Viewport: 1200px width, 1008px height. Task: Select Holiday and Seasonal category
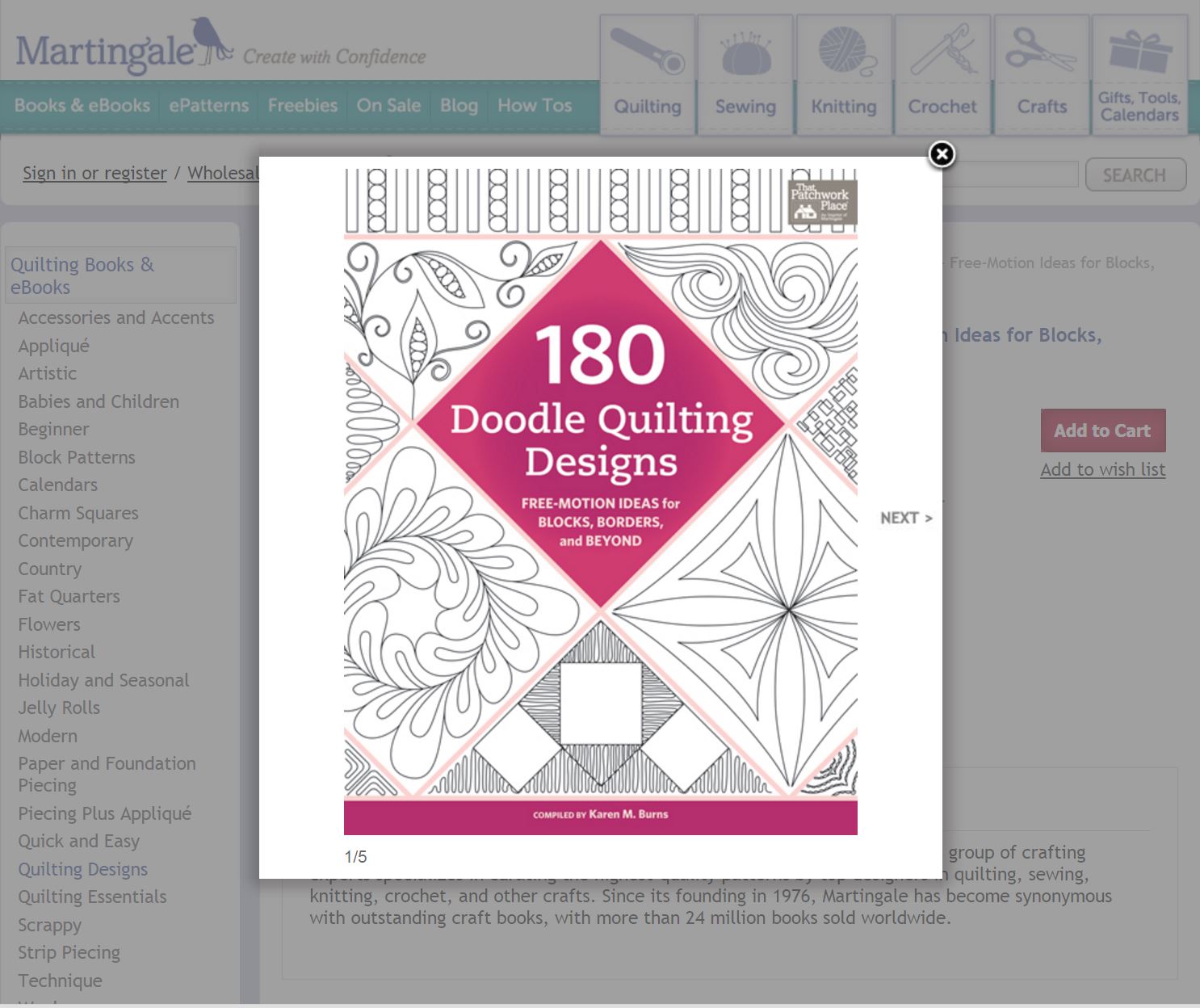click(103, 680)
